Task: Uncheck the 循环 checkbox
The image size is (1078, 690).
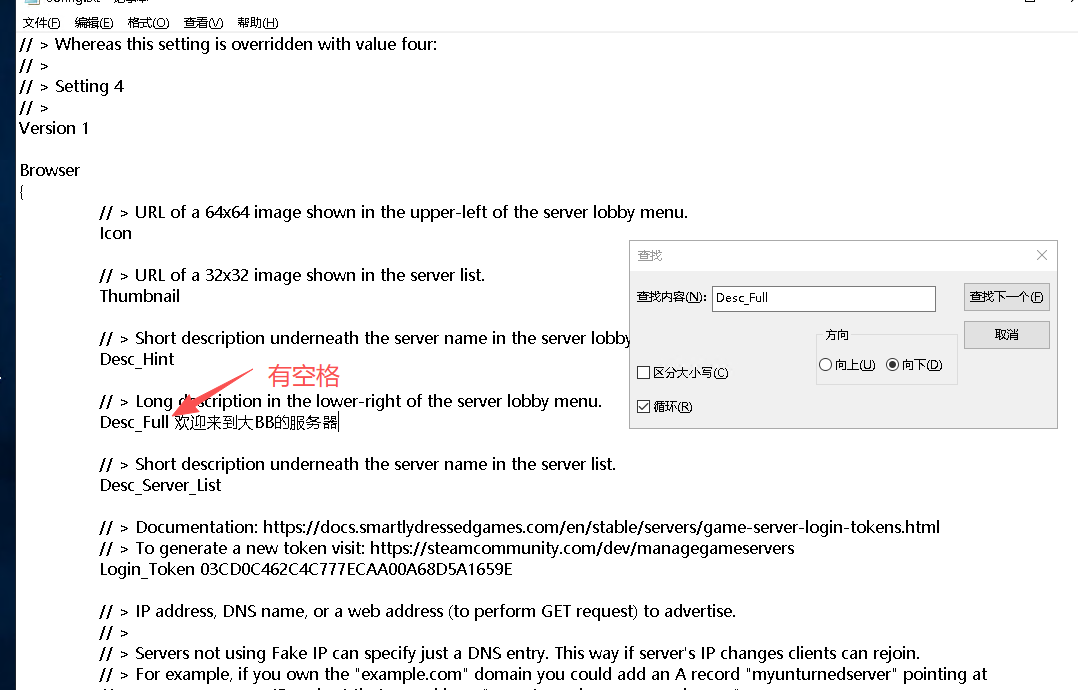Action: click(644, 406)
